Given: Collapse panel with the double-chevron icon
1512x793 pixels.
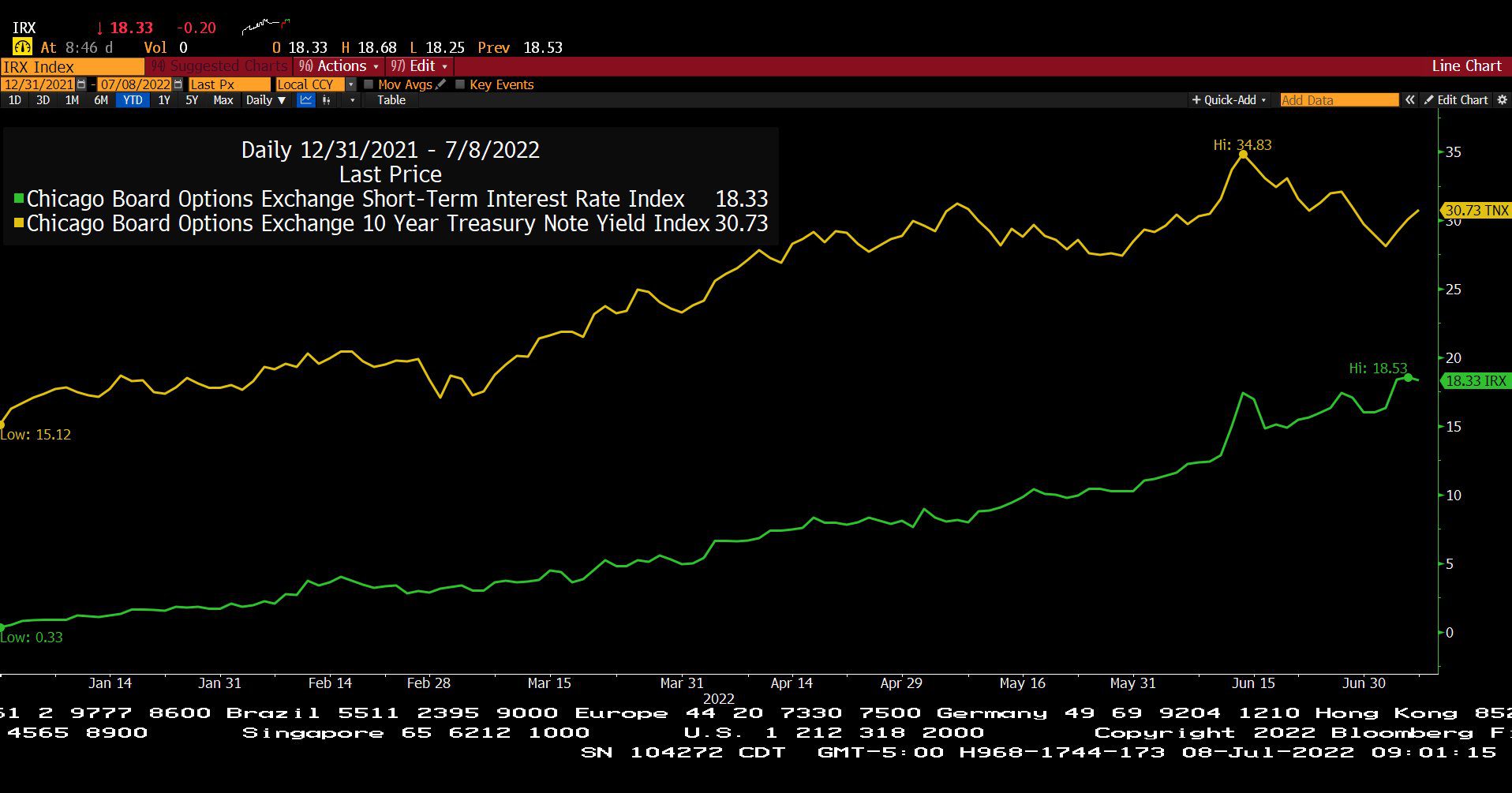Looking at the screenshot, I should point(1410,100).
